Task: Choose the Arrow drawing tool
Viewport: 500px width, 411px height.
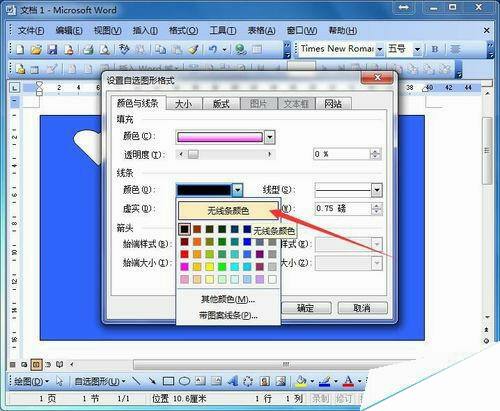Action: pyautogui.click(x=152, y=381)
